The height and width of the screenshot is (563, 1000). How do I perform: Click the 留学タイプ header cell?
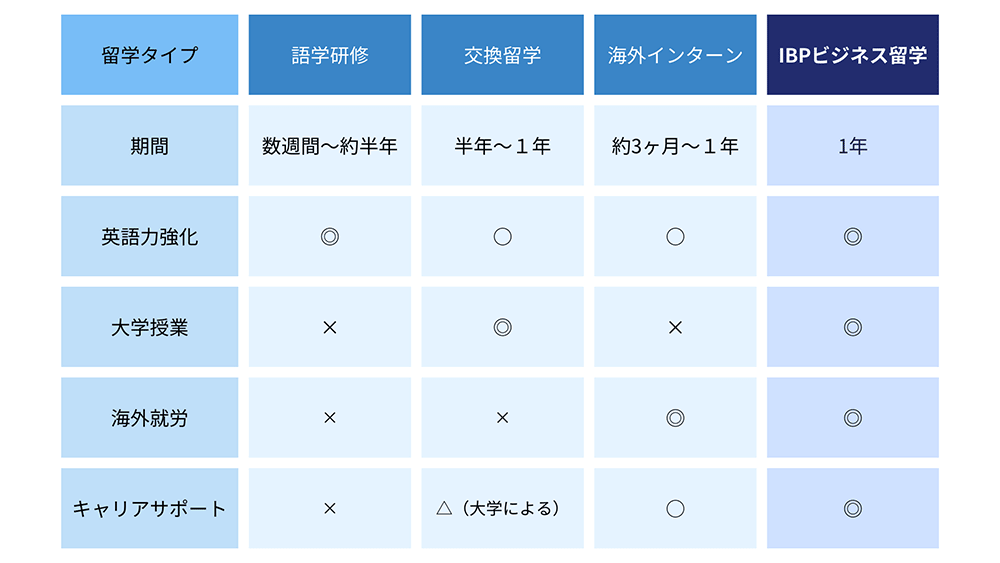pos(150,55)
